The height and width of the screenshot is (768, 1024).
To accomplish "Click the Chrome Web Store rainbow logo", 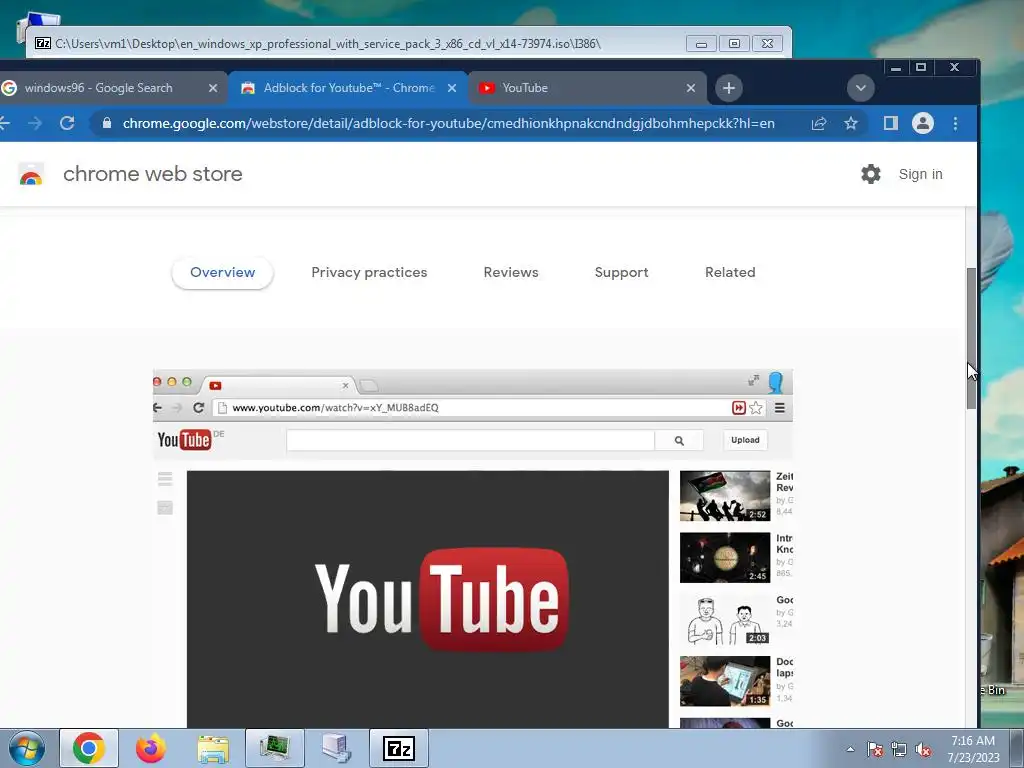I will pyautogui.click(x=31, y=174).
